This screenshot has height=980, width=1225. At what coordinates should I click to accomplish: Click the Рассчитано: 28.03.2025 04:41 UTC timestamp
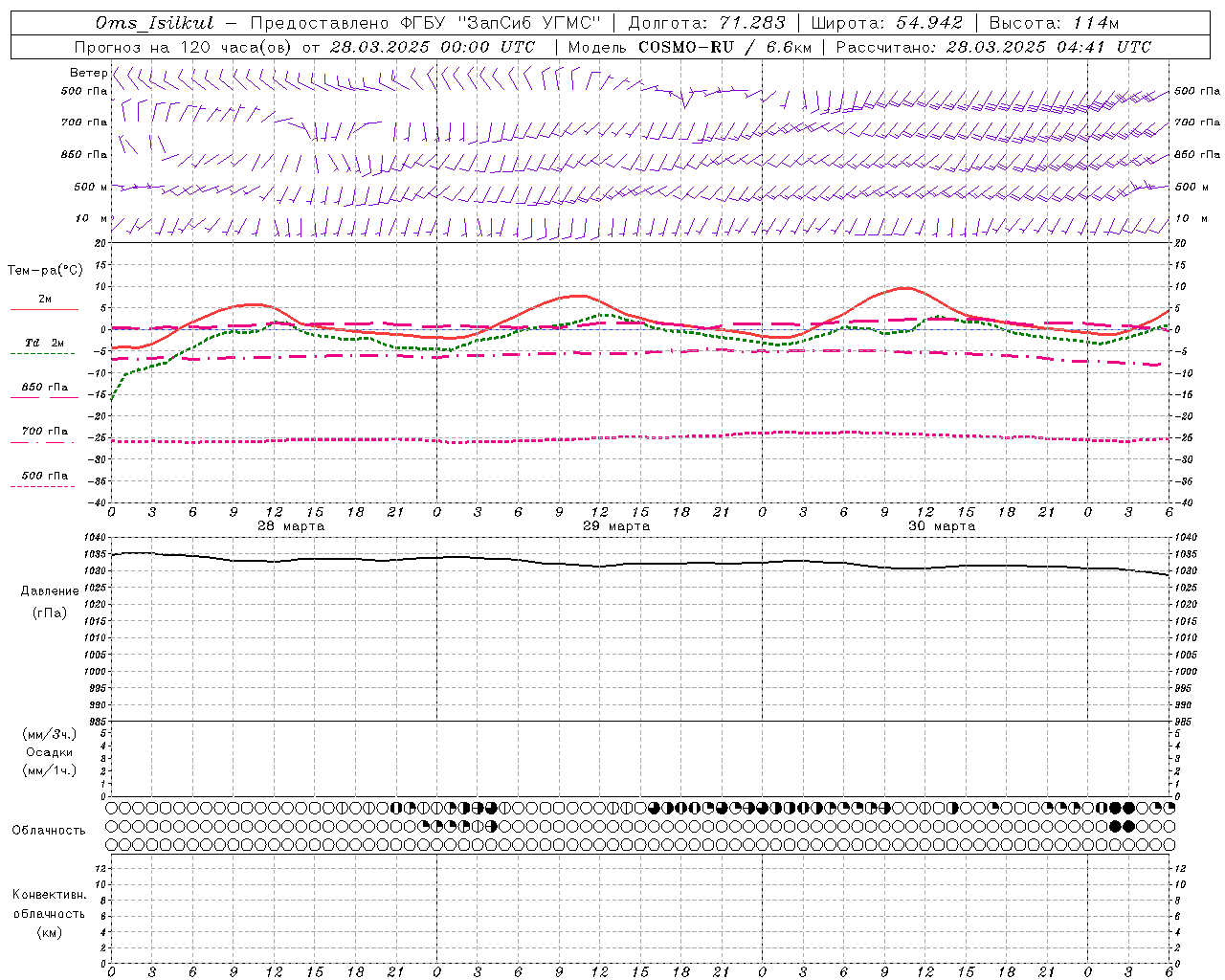993,47
